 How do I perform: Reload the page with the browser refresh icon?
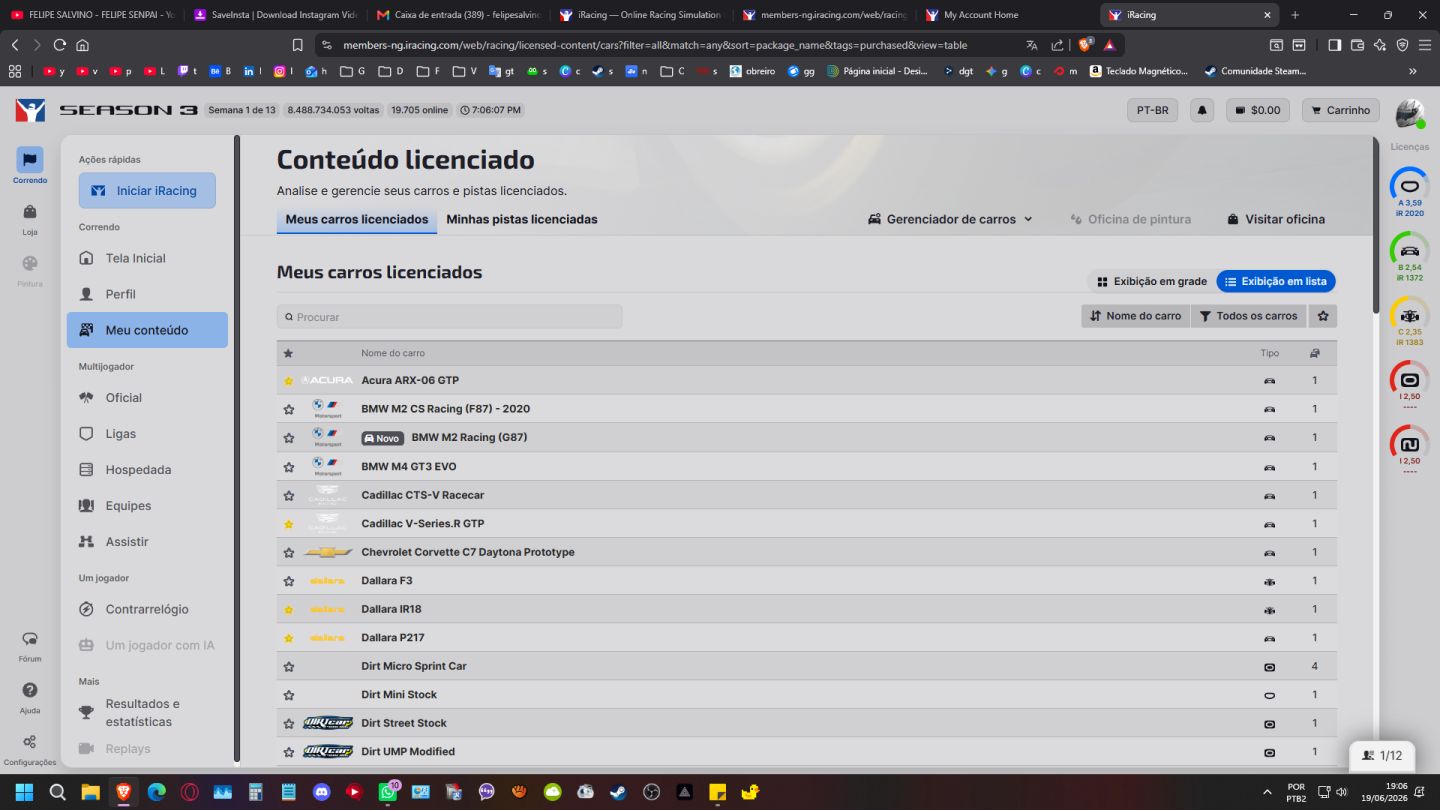point(60,45)
